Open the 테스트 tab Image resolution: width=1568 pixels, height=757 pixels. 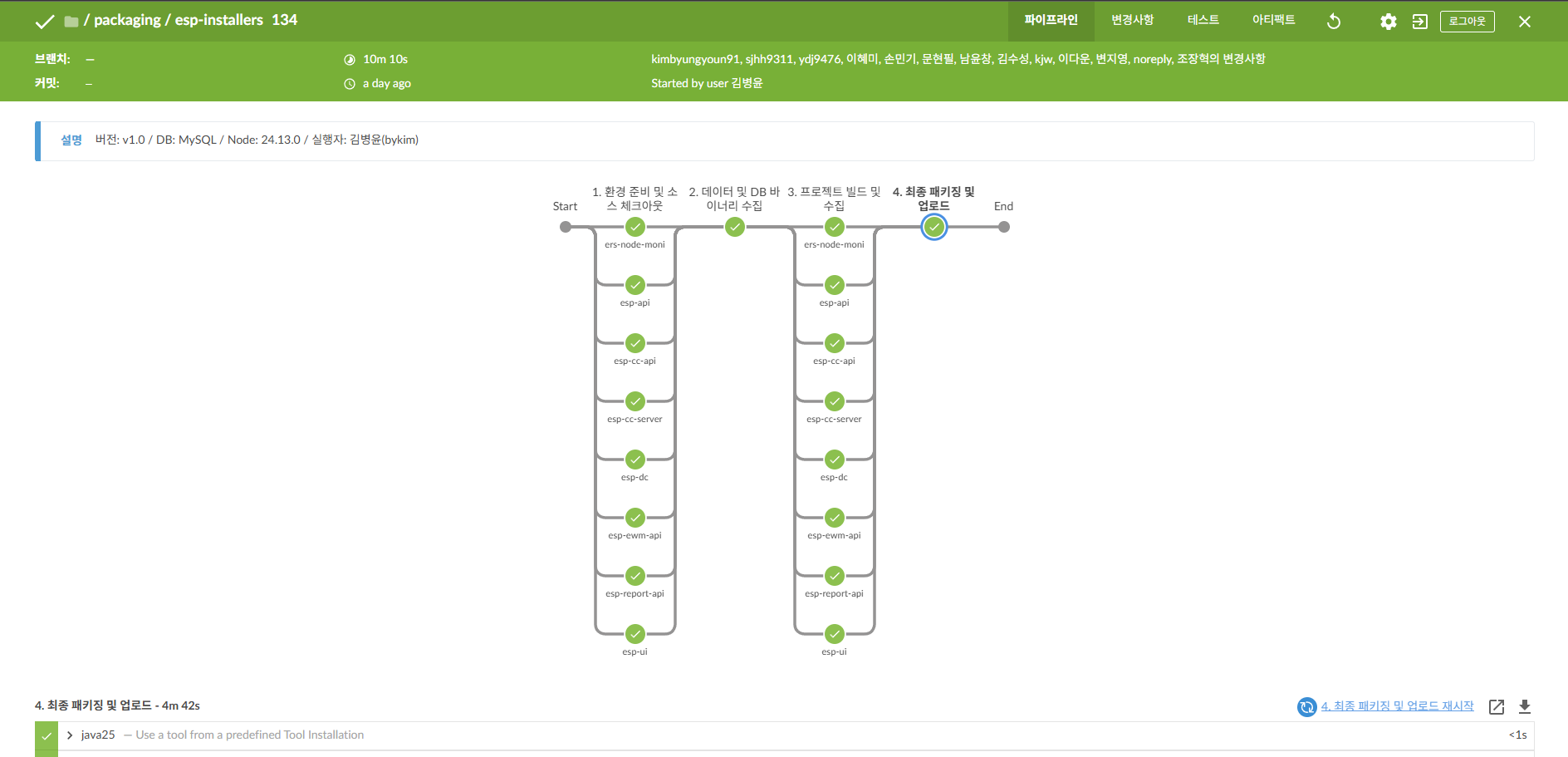(x=1203, y=21)
